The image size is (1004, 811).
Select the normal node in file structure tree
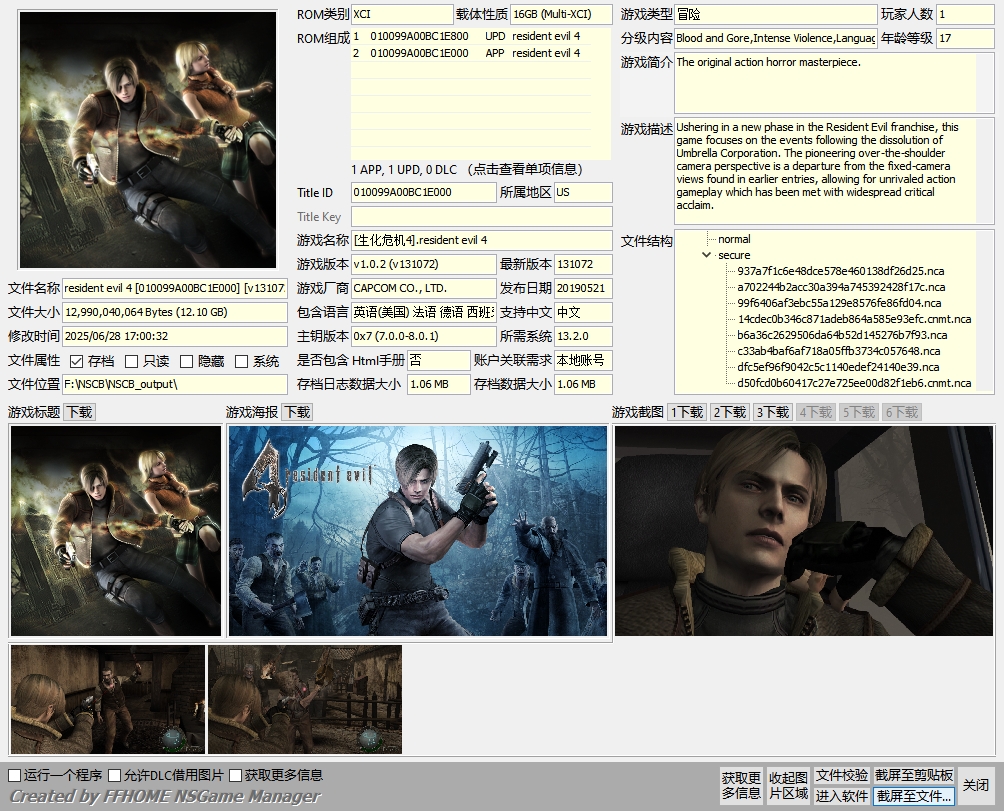click(x=734, y=239)
